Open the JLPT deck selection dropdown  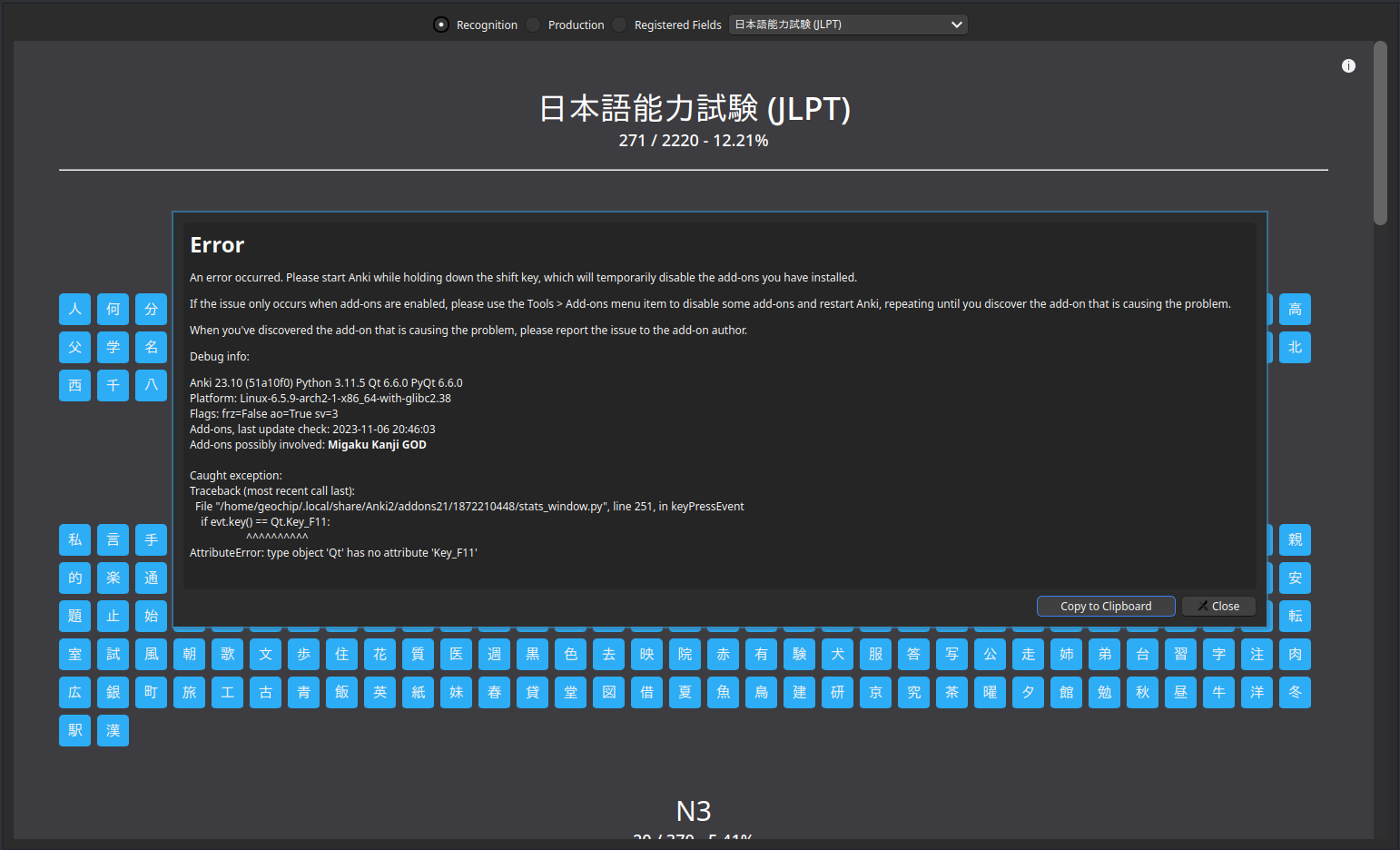[847, 25]
